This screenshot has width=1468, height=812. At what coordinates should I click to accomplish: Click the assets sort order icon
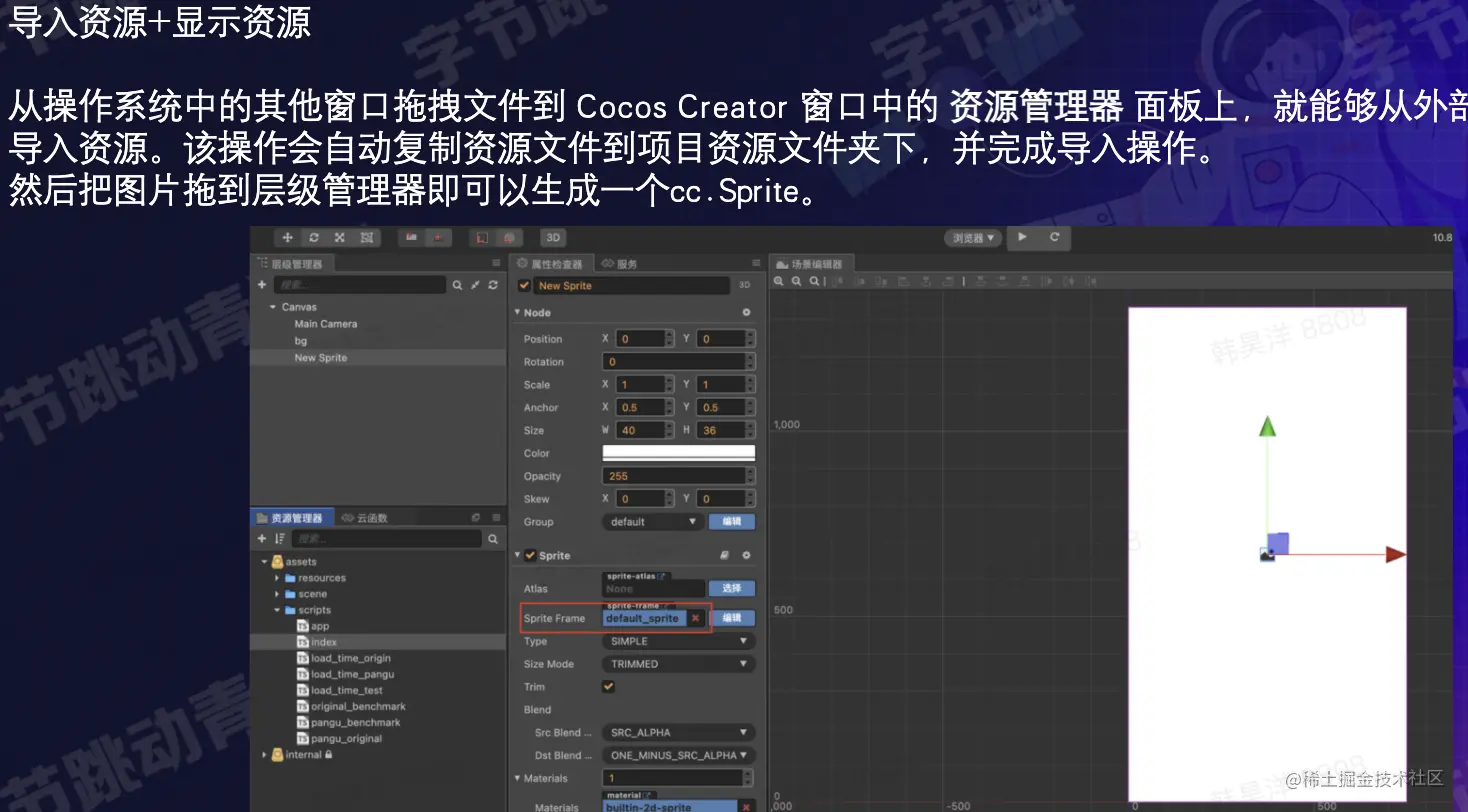[x=280, y=539]
